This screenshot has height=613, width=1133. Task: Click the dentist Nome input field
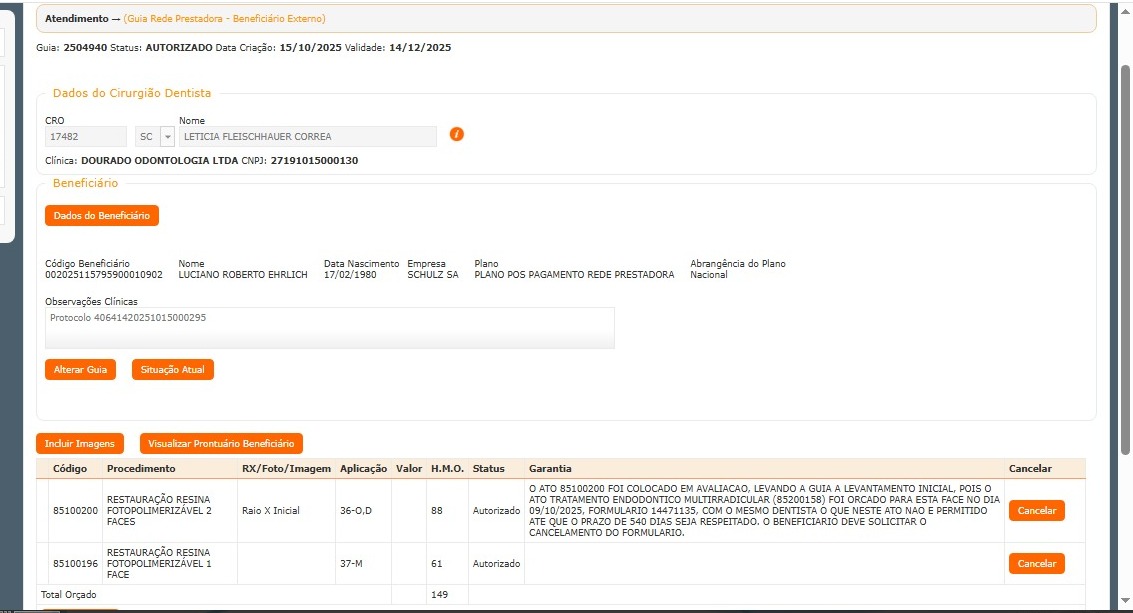click(307, 137)
